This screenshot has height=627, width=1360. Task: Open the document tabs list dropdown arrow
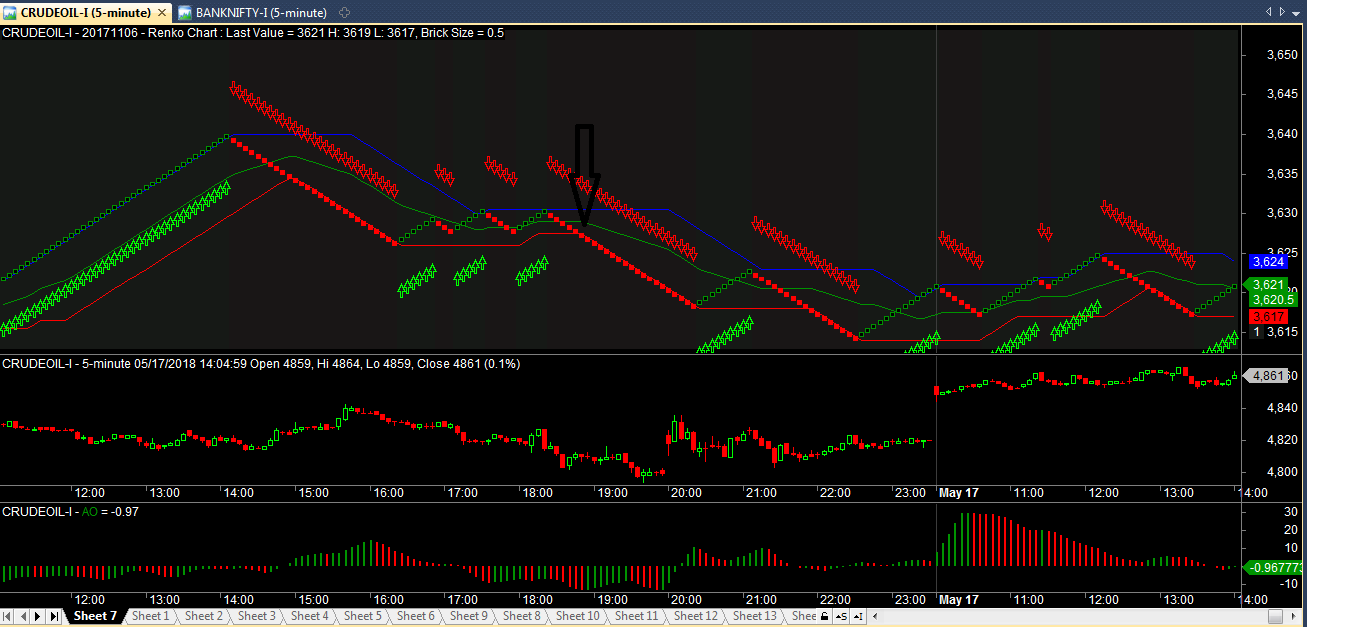click(1297, 12)
